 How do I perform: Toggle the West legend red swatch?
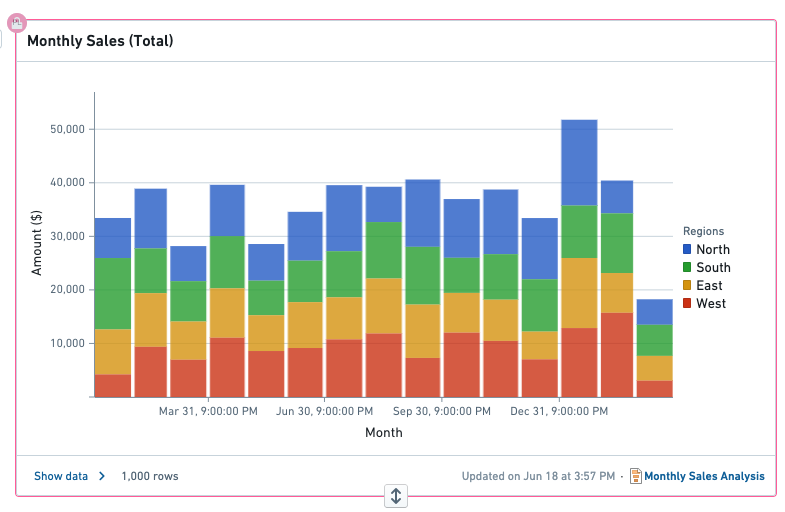(x=687, y=303)
